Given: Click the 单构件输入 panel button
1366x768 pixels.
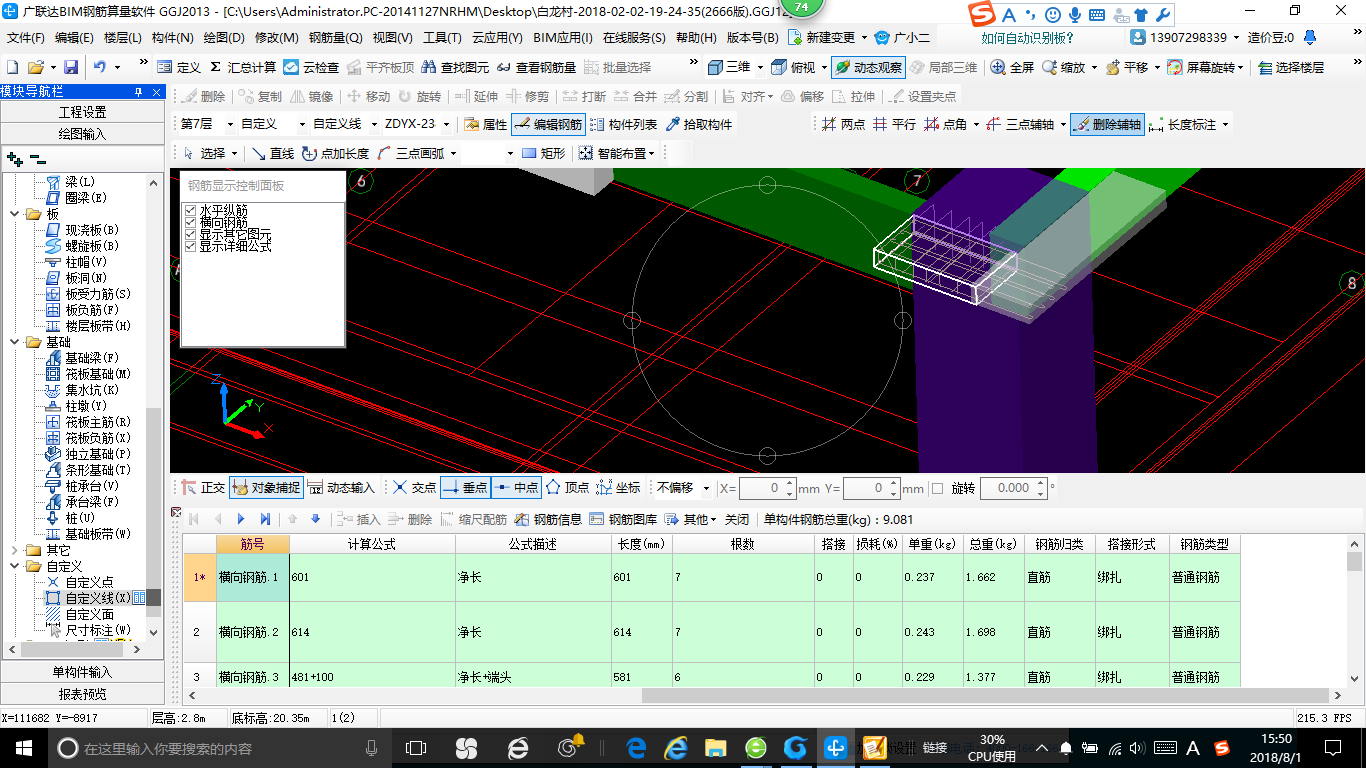Looking at the screenshot, I should (x=82, y=672).
